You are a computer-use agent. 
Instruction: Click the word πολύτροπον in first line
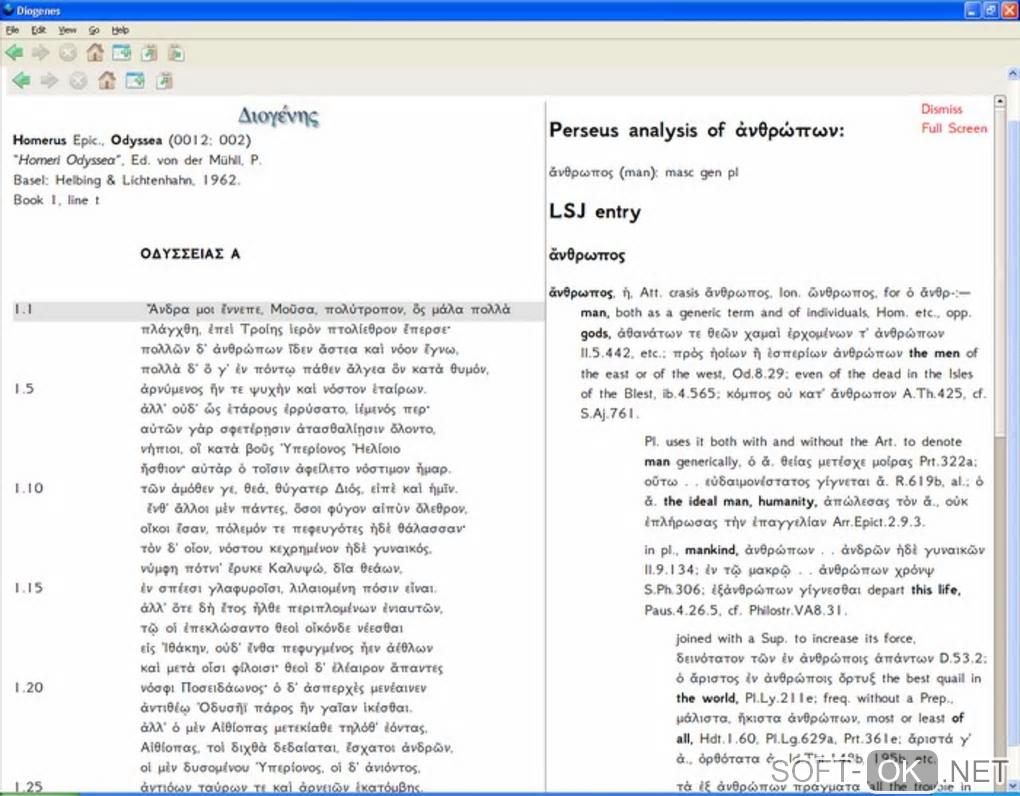pos(364,310)
